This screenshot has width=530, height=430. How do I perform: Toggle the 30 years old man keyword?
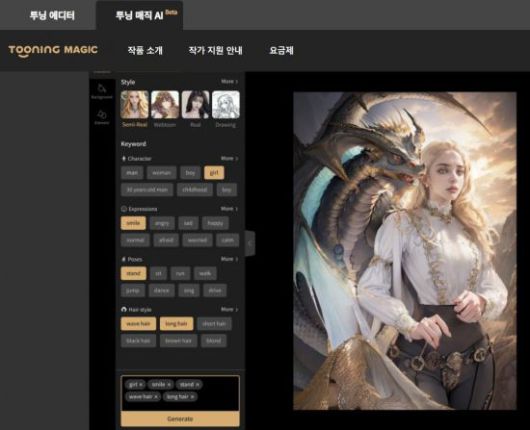click(147, 190)
